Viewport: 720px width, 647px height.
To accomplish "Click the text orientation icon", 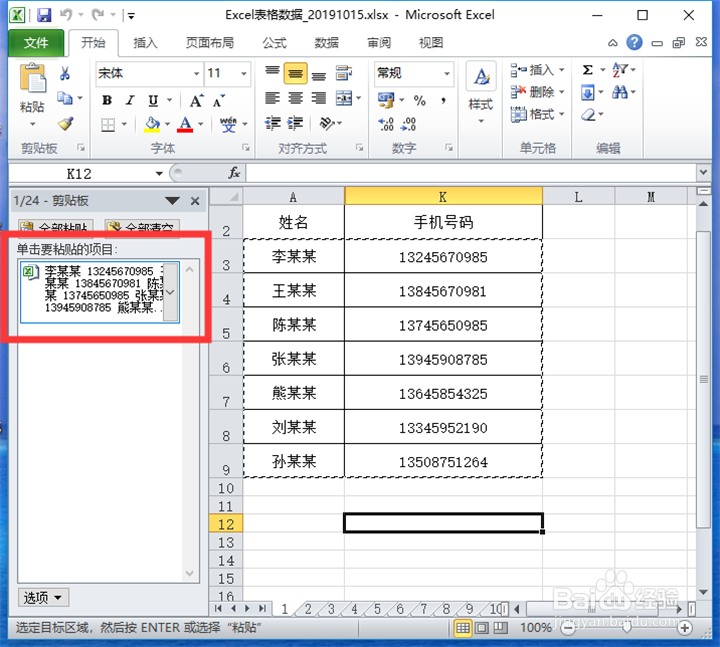I will pyautogui.click(x=327, y=123).
